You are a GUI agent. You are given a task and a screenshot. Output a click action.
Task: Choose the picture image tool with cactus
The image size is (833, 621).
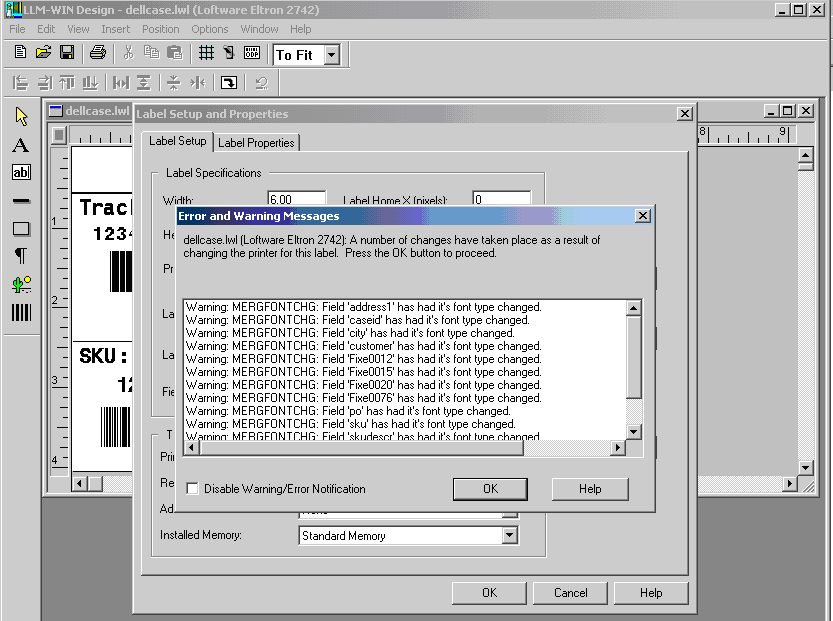coord(21,285)
